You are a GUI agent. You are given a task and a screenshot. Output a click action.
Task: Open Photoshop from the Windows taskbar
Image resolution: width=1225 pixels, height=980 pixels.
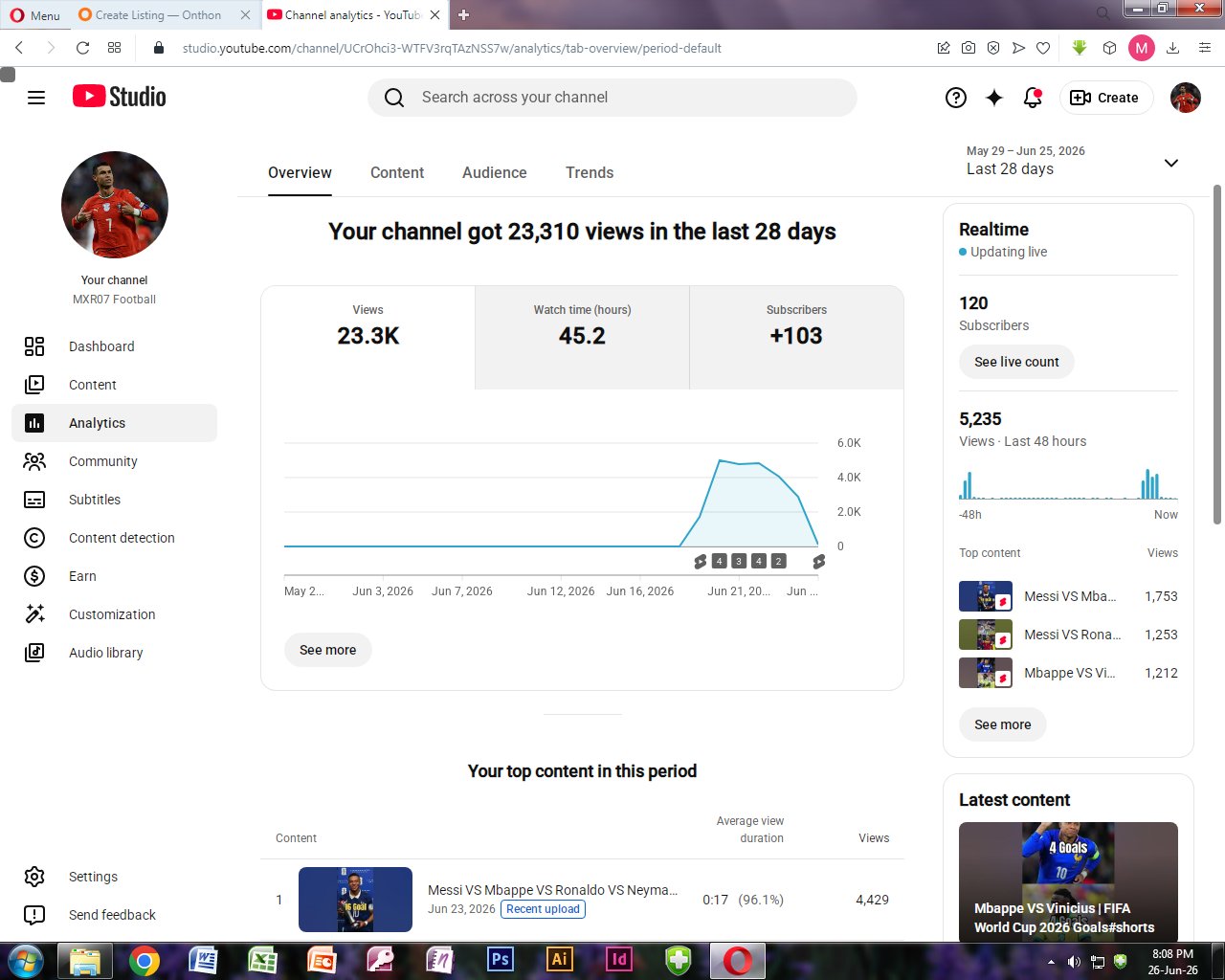(x=500, y=959)
